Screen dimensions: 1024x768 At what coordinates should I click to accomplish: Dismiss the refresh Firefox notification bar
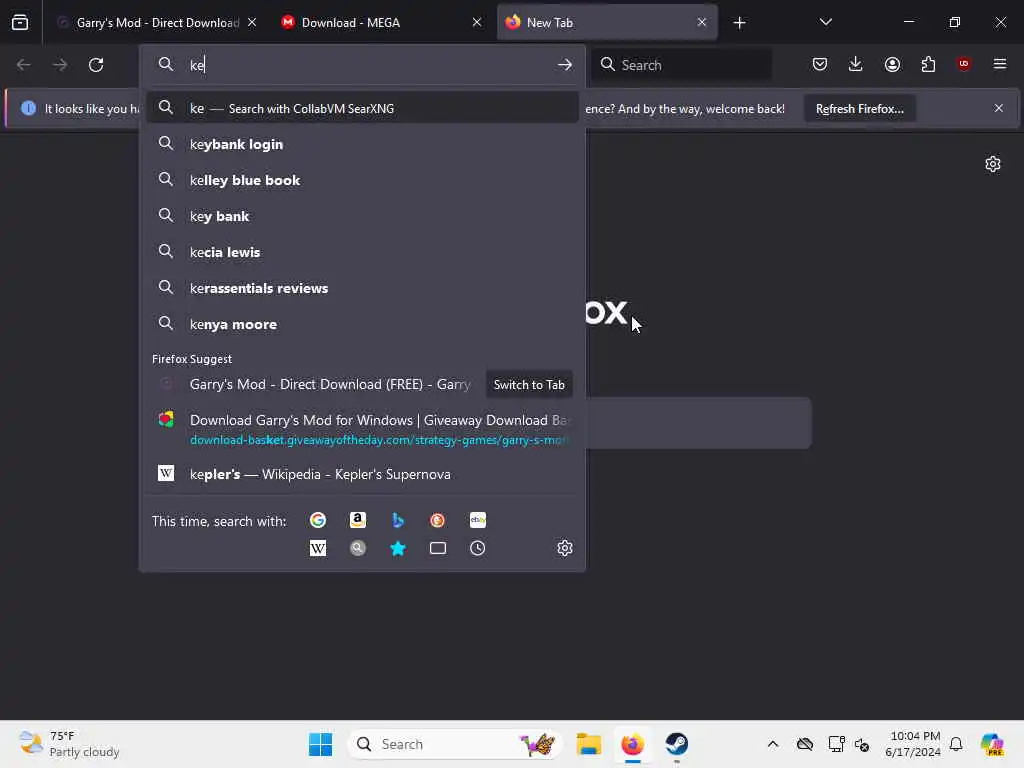tap(999, 108)
